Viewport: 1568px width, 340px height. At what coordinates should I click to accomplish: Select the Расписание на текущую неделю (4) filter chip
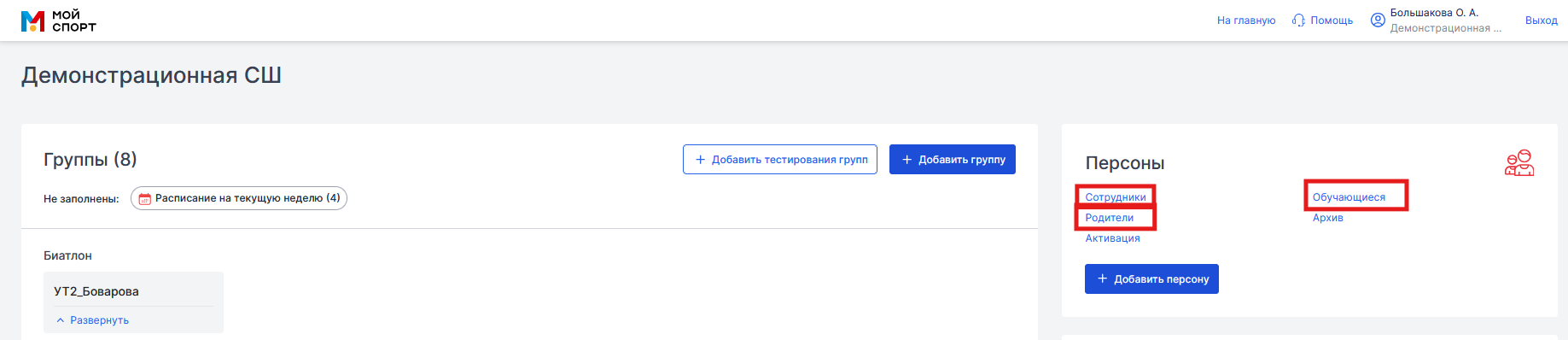pyautogui.click(x=239, y=198)
